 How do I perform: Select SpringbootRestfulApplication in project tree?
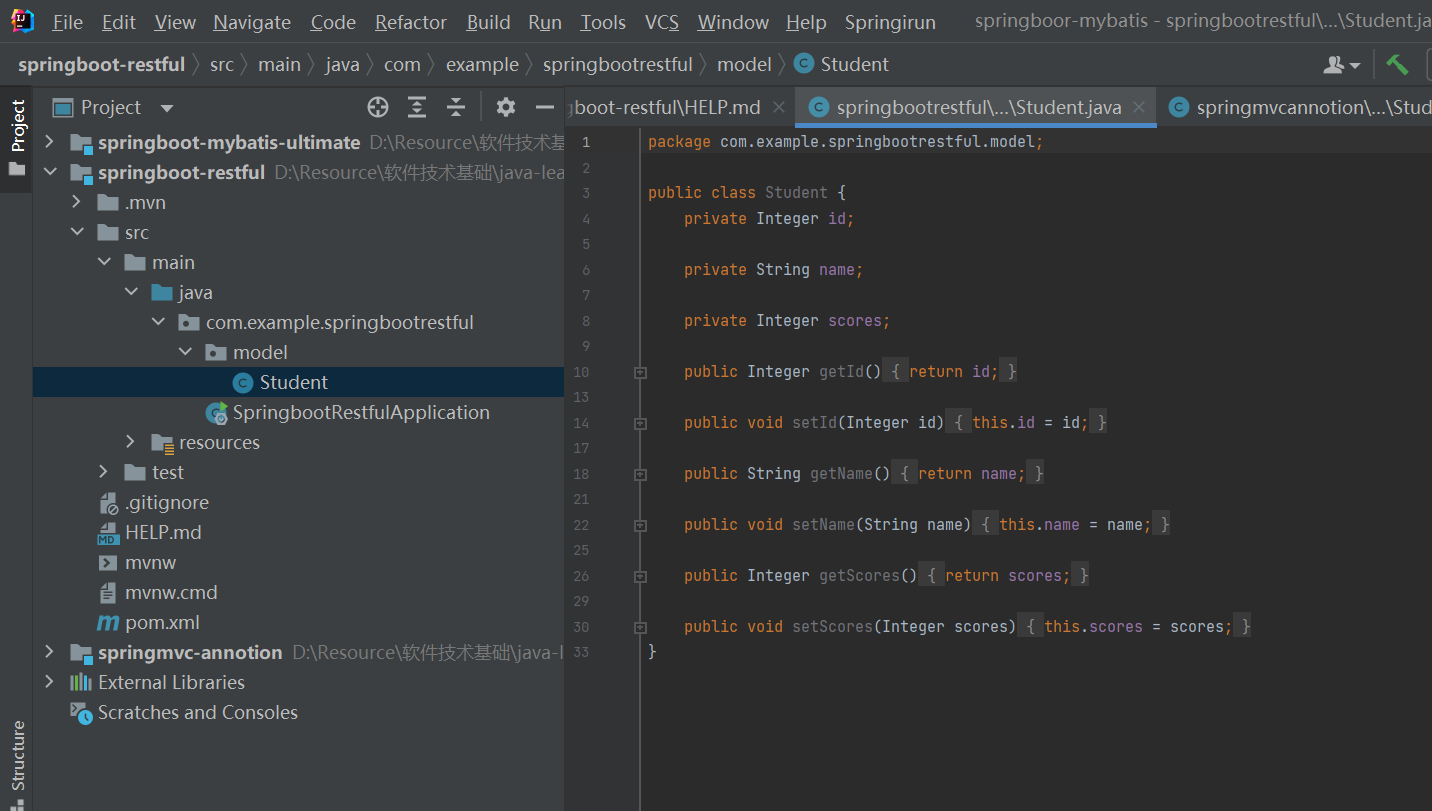click(x=361, y=413)
